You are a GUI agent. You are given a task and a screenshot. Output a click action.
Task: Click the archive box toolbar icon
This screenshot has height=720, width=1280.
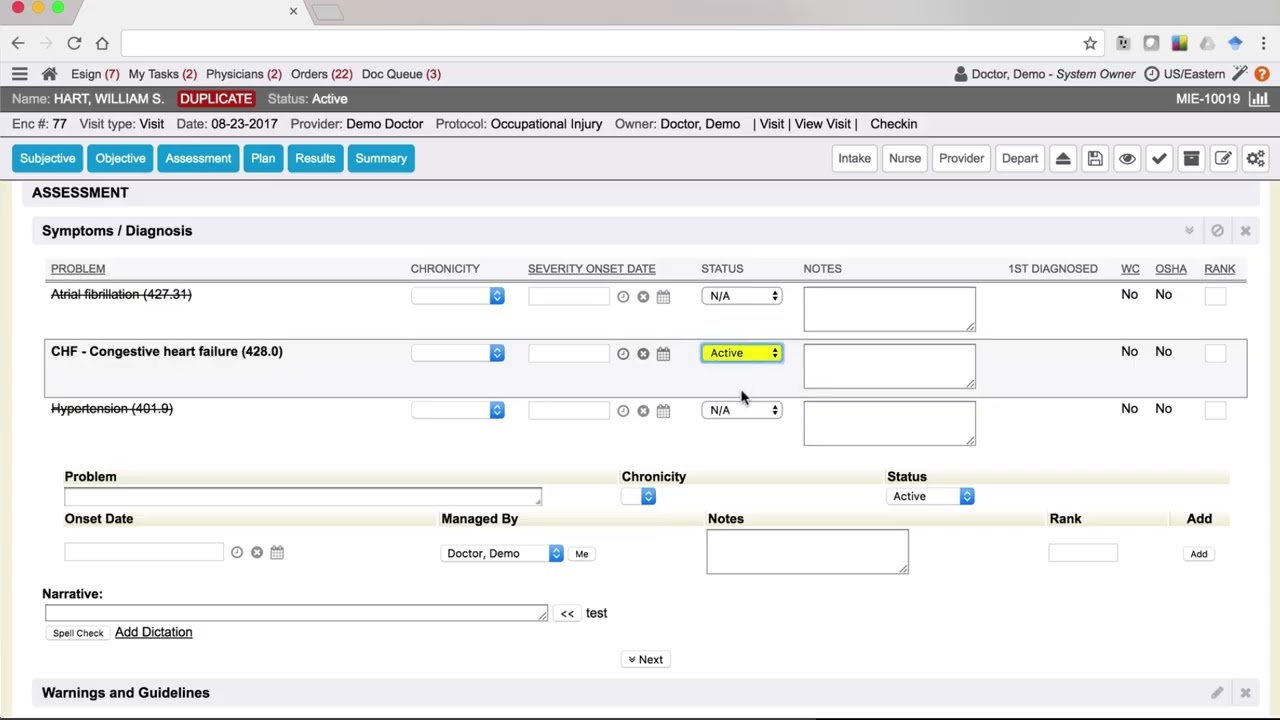pos(1191,158)
